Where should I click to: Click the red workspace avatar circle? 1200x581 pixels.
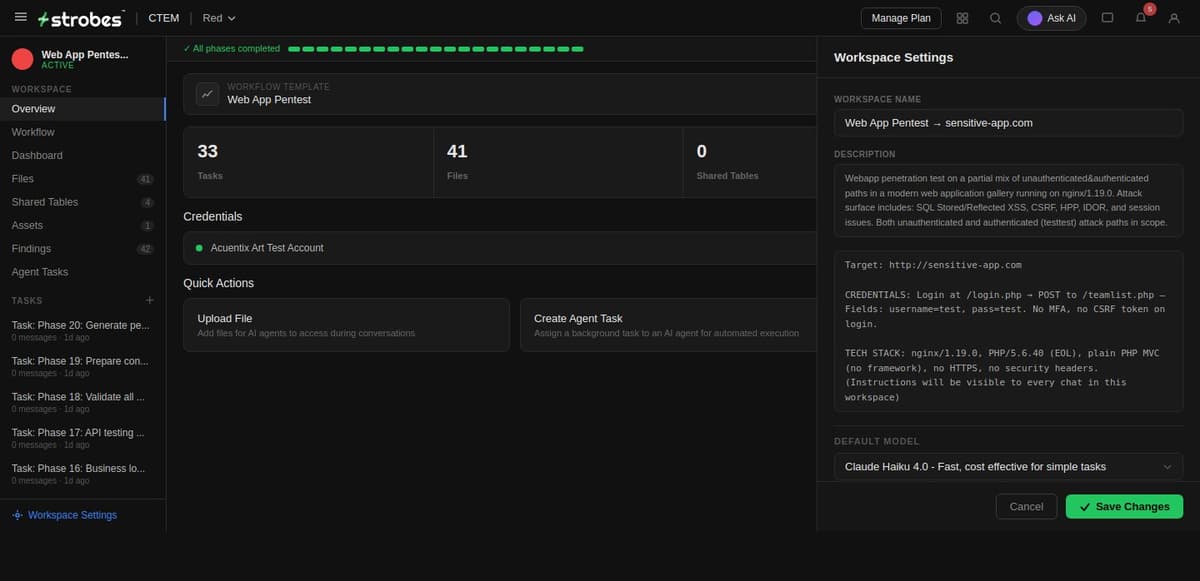pyautogui.click(x=23, y=59)
